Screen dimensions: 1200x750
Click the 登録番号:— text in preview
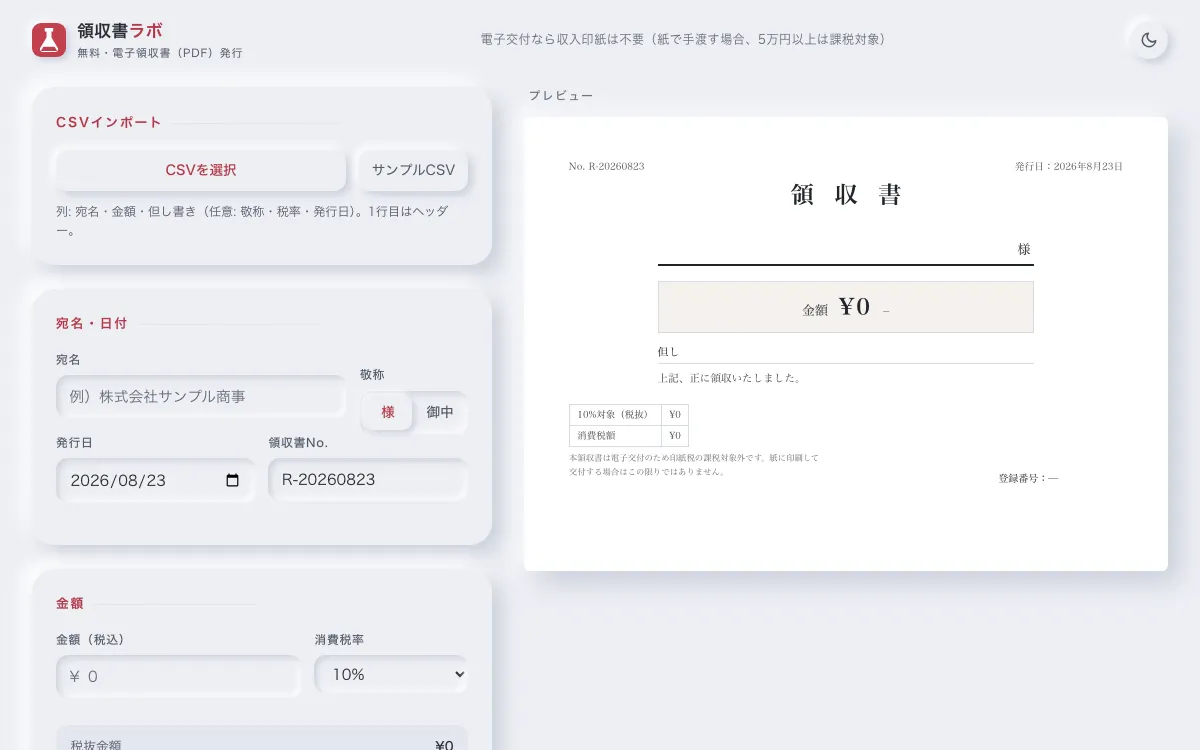(x=1028, y=479)
